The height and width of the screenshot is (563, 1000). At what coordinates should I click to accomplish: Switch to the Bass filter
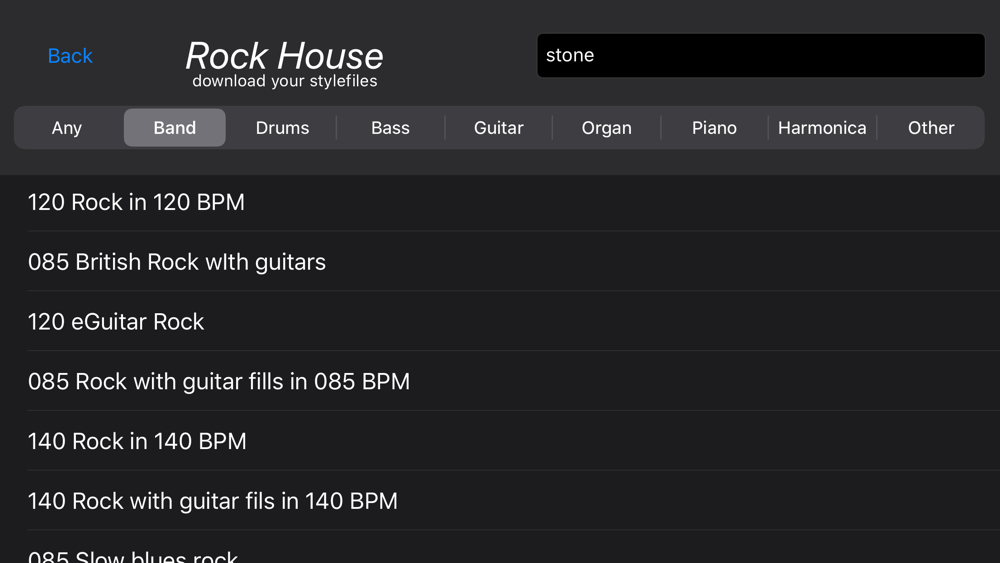click(x=390, y=128)
